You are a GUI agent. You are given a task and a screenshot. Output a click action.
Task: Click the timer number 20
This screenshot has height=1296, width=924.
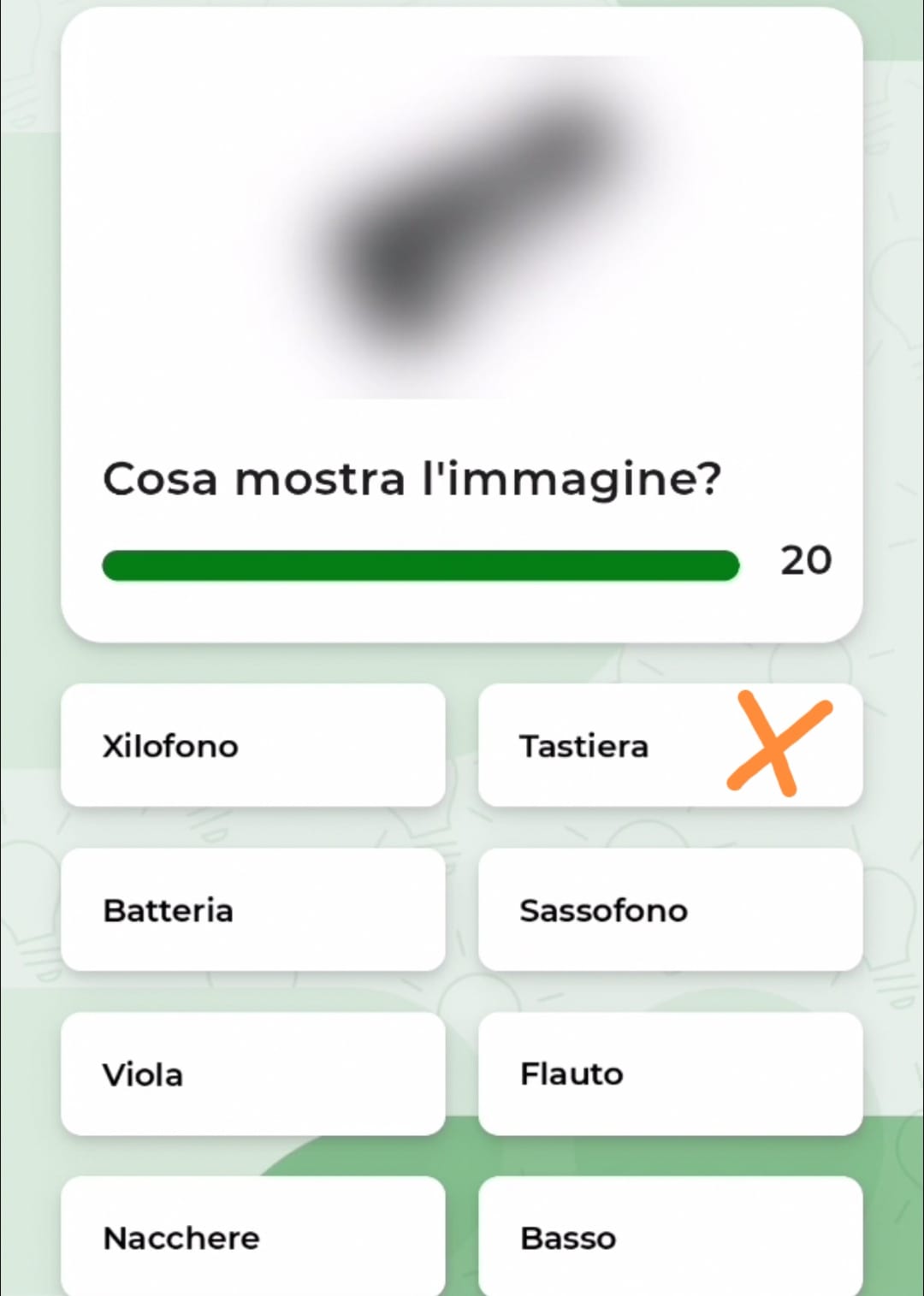click(x=805, y=561)
